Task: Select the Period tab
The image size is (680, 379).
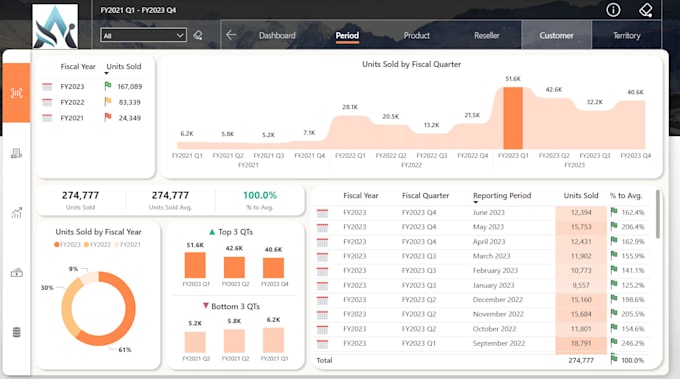Action: [x=347, y=36]
